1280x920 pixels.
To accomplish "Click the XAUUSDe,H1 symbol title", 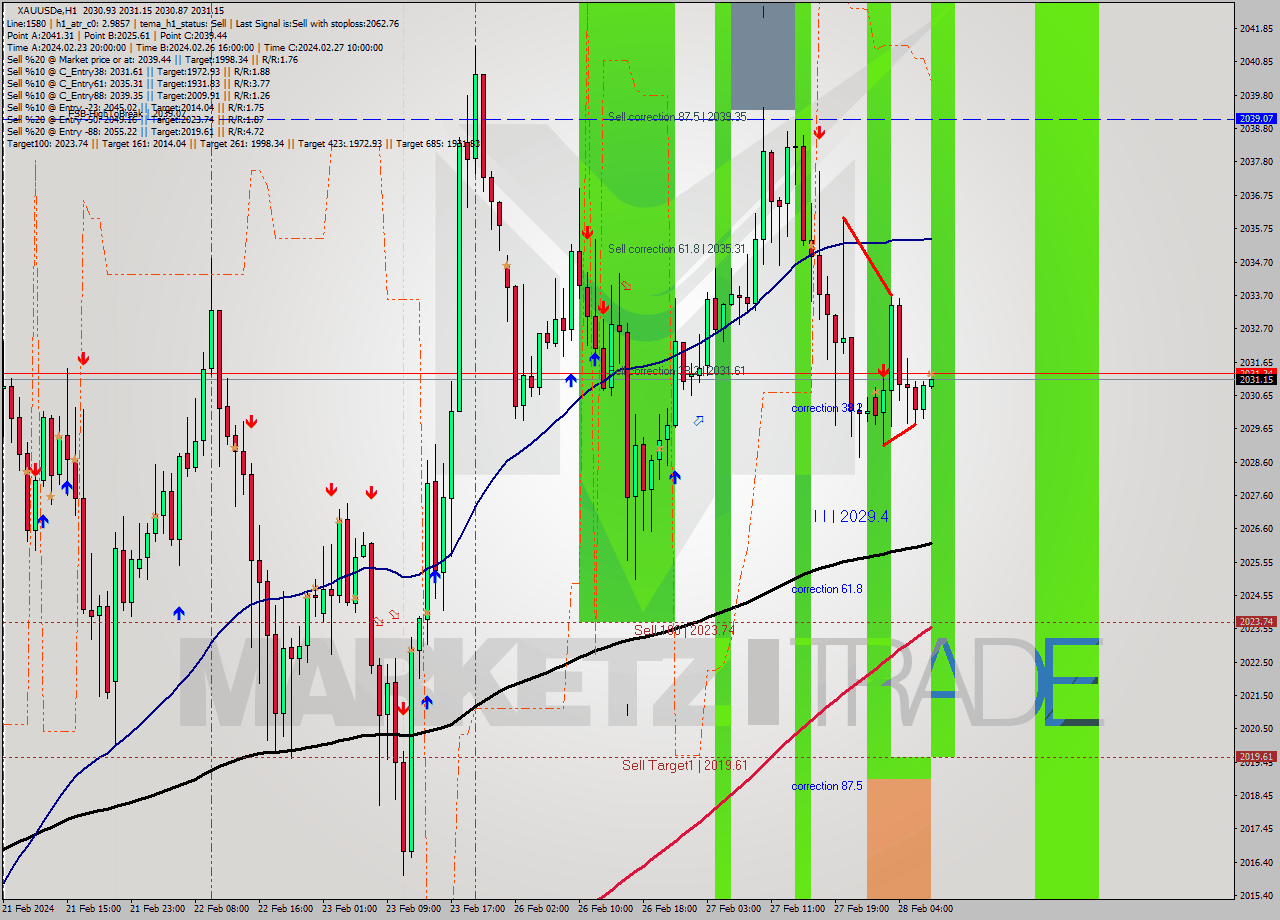I will [x=47, y=10].
